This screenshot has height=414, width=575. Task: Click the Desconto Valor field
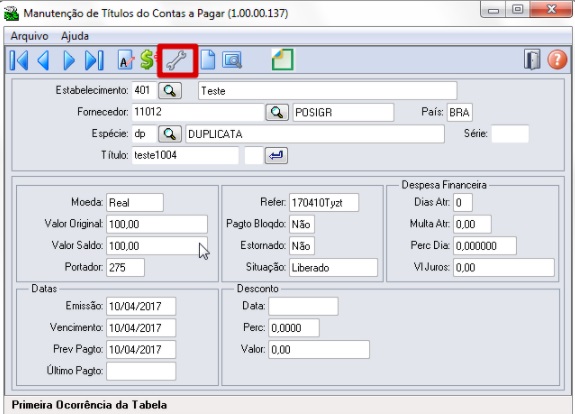pyautogui.click(x=319, y=349)
